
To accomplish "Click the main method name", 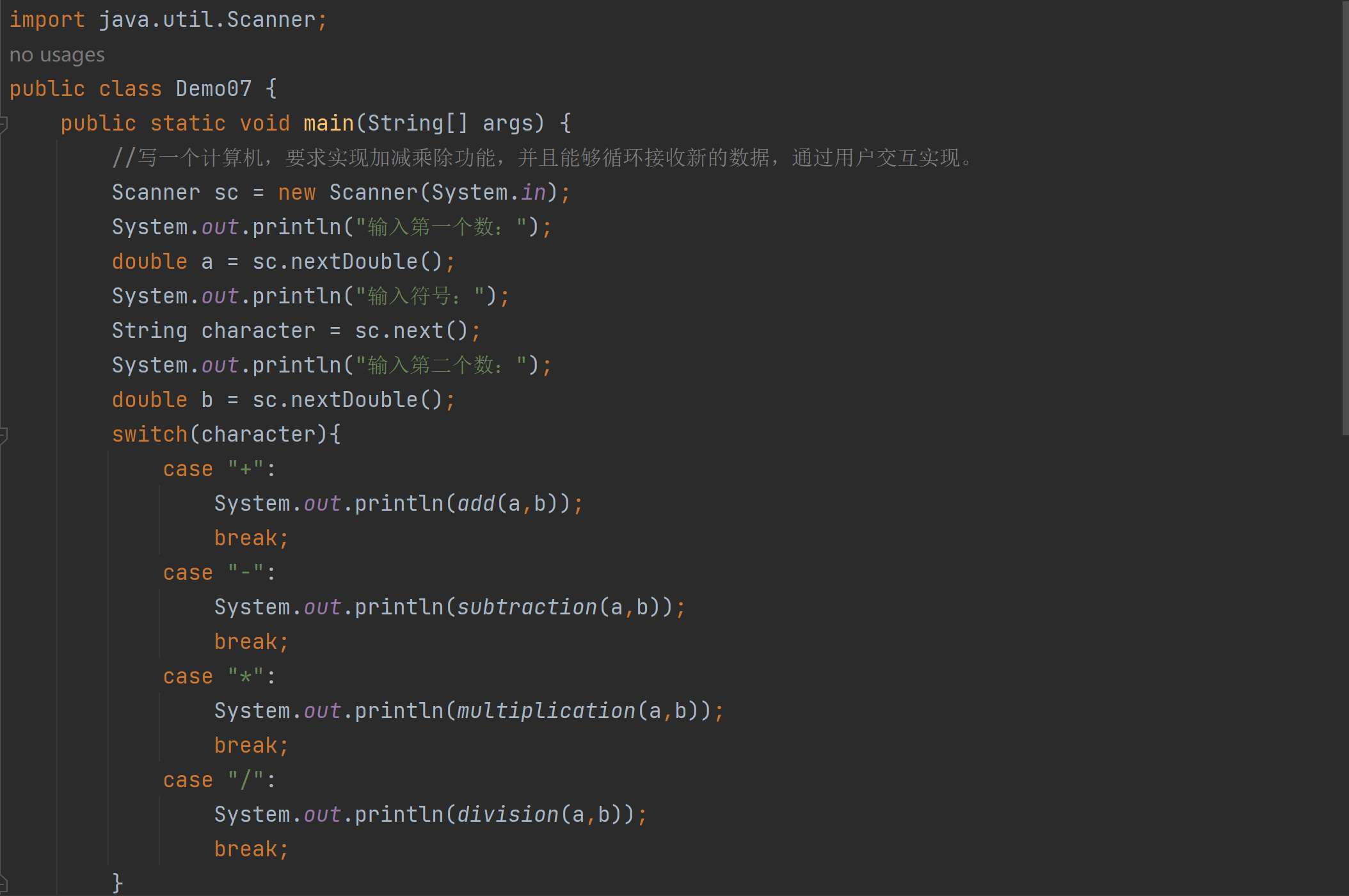I will click(x=328, y=123).
